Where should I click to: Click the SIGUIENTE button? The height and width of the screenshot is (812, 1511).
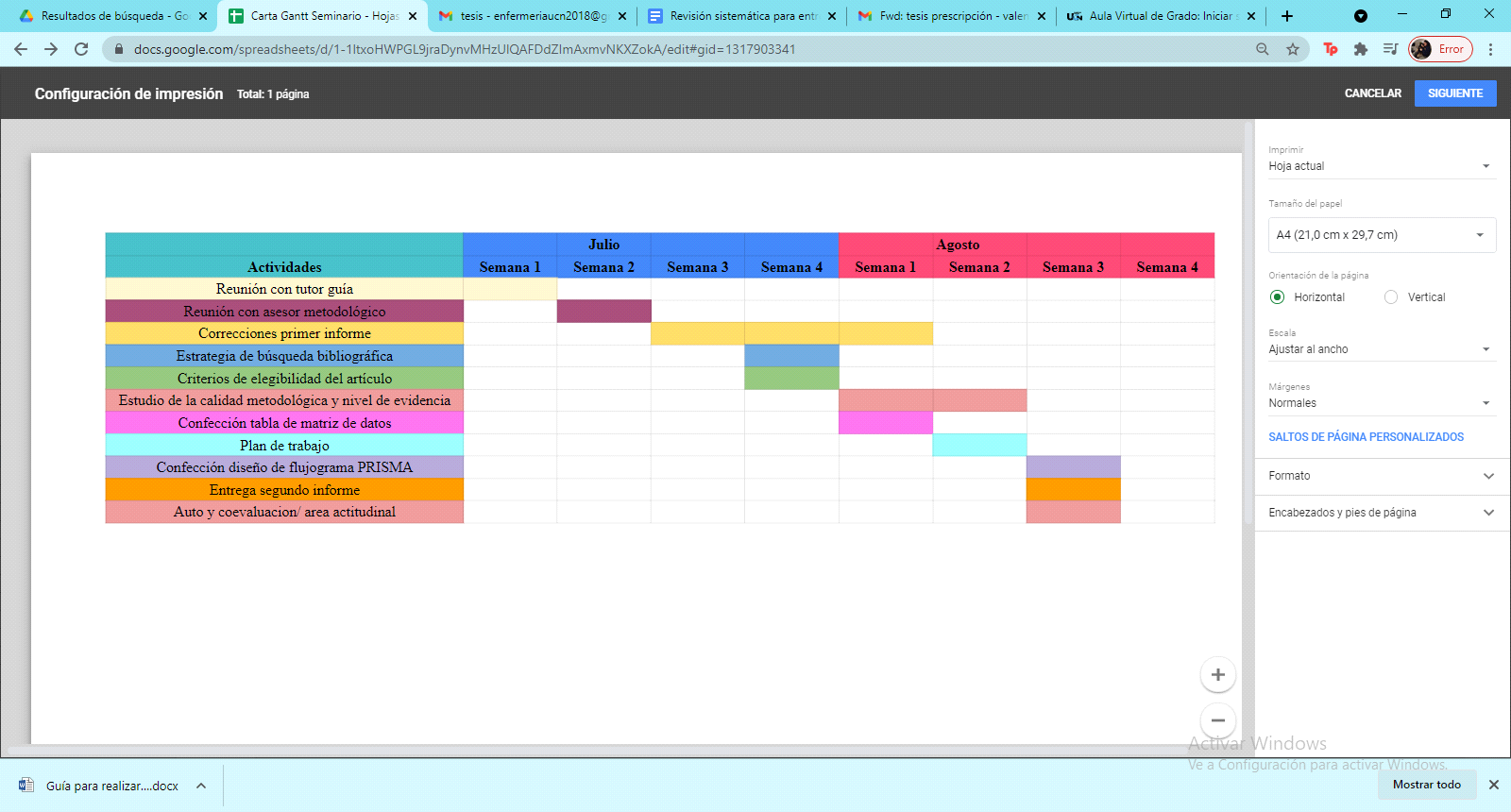[1454, 93]
